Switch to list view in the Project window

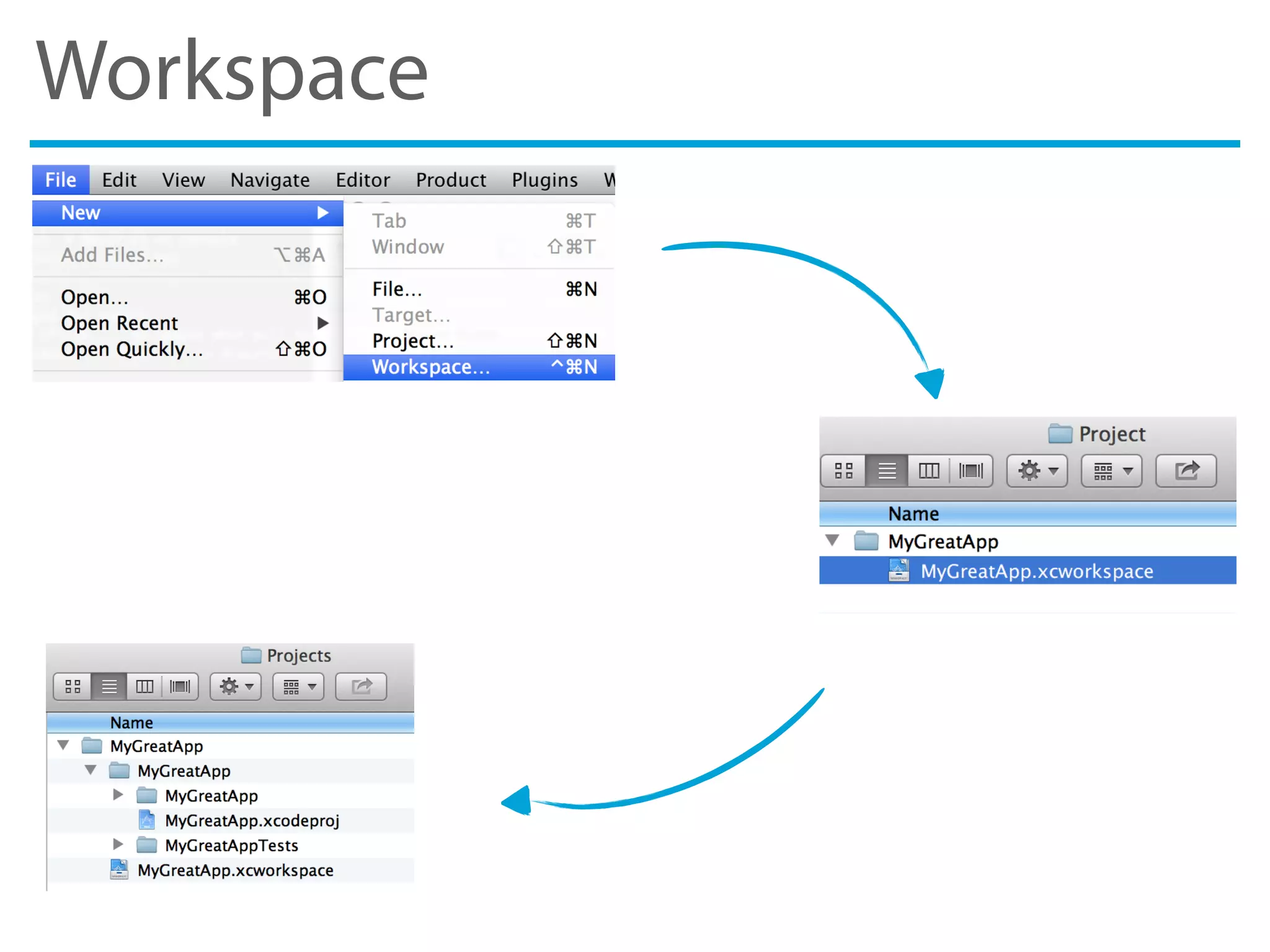click(887, 471)
